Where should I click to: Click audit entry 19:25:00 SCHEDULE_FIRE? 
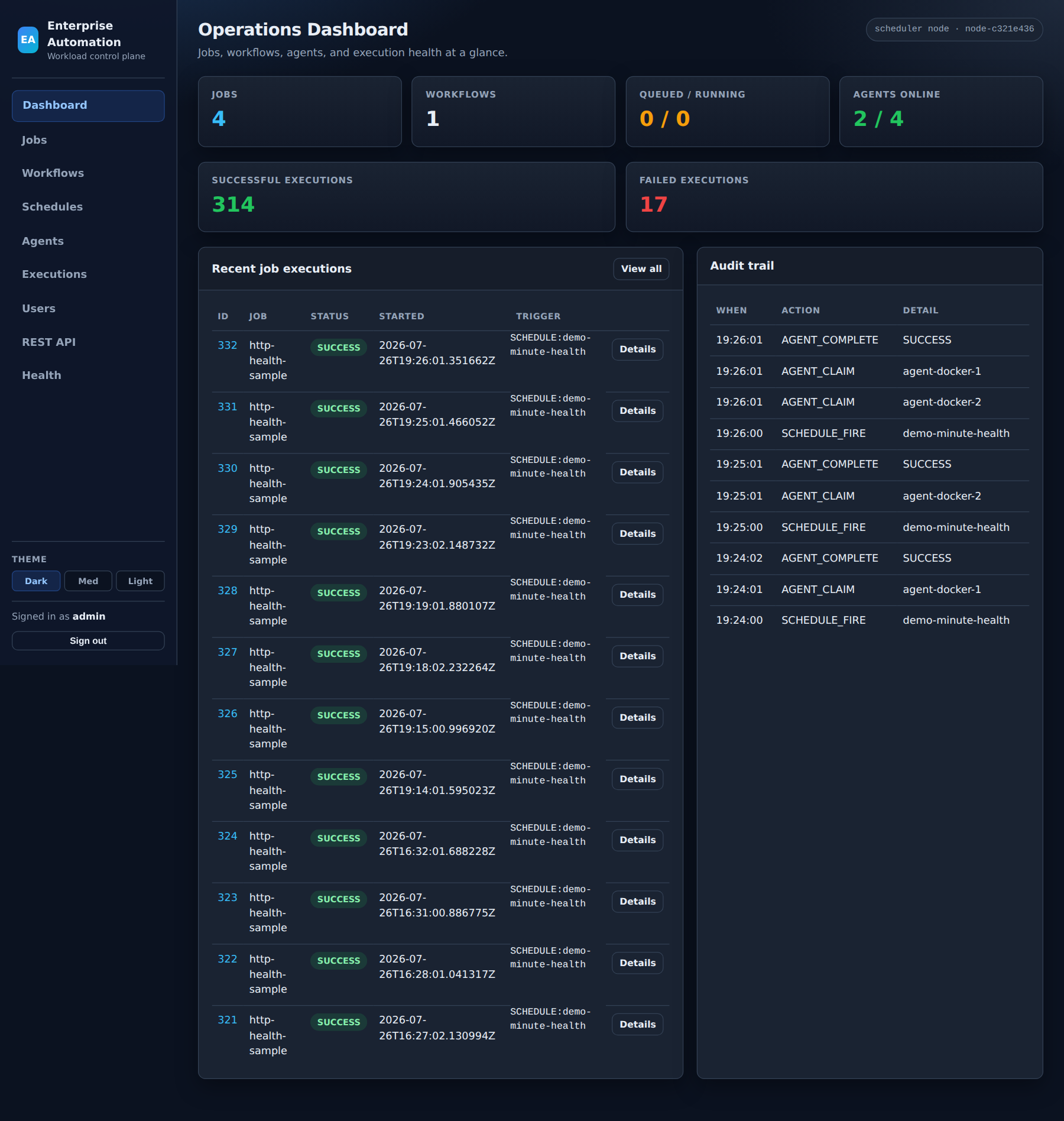(870, 527)
